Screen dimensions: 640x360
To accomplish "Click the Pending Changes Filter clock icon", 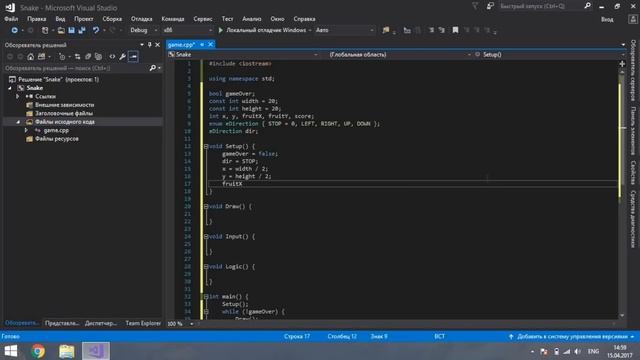I will [62, 57].
